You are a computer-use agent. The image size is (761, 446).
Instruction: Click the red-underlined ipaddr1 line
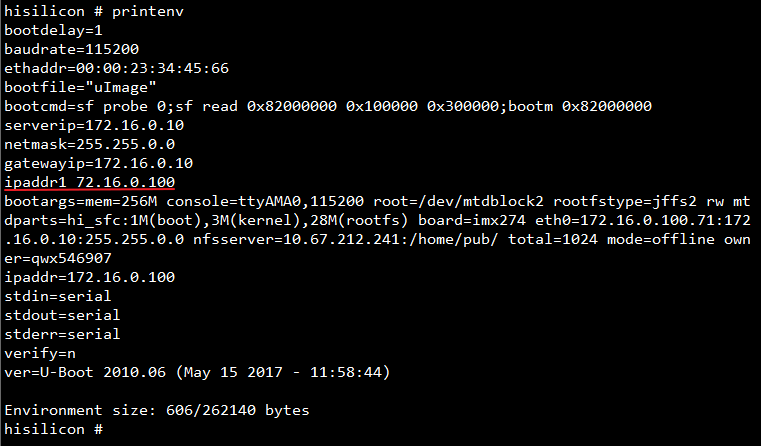tap(89, 182)
